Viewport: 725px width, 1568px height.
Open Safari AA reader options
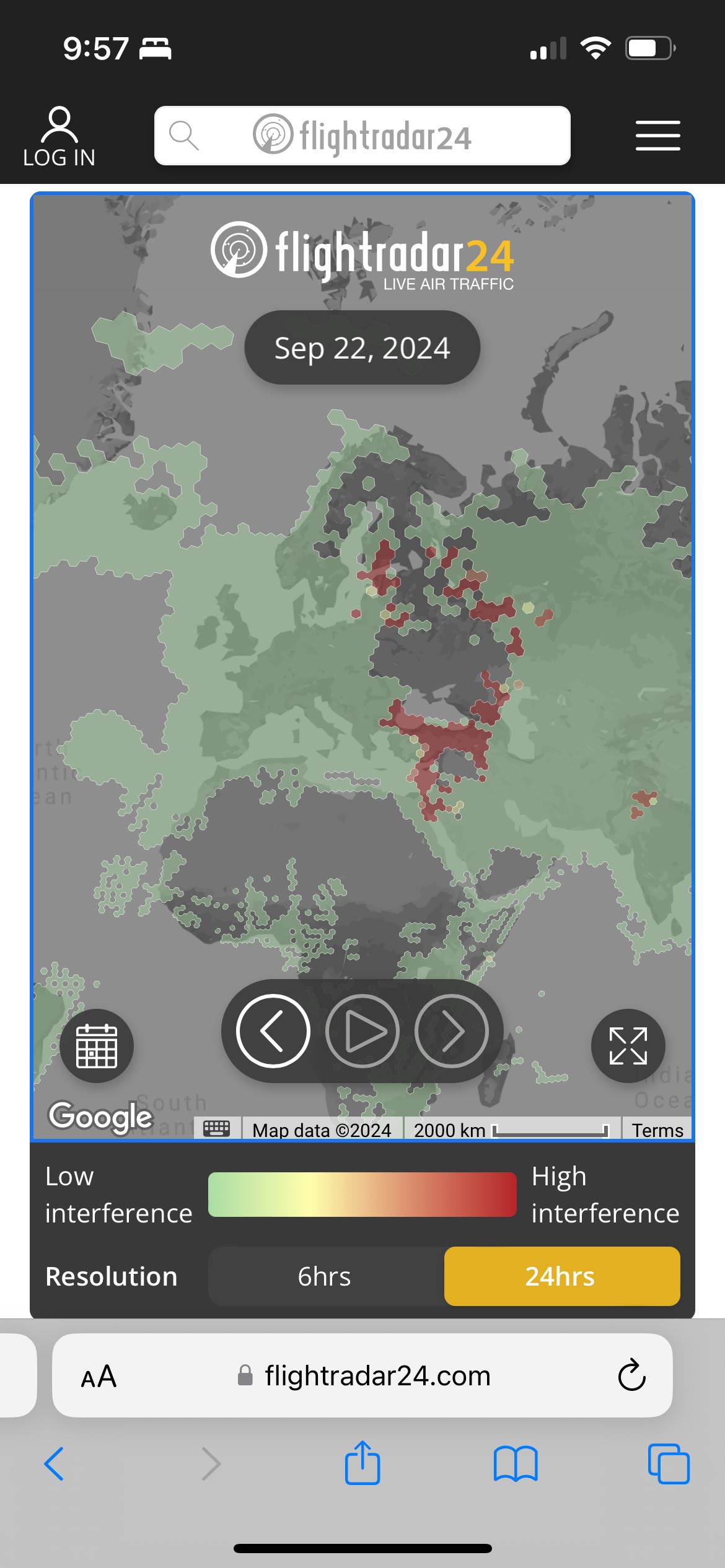pyautogui.click(x=99, y=1376)
